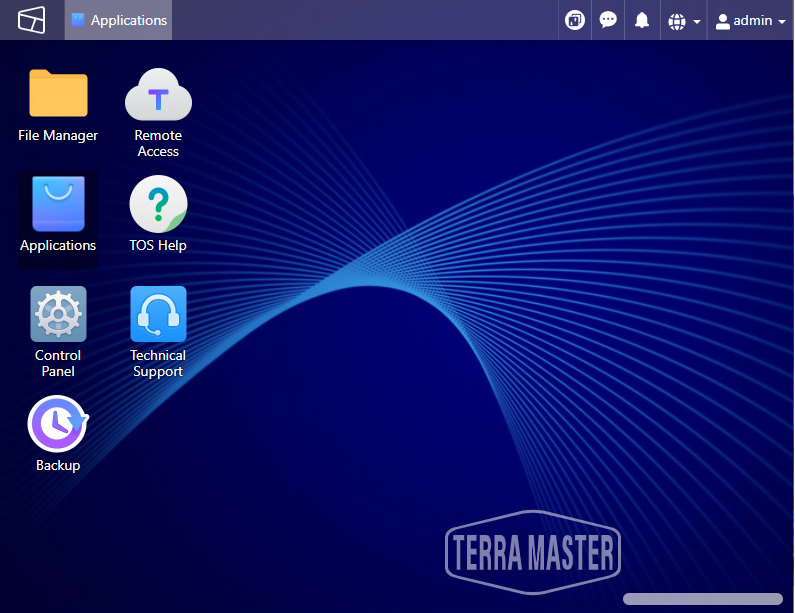
Task: Open TOS Help question mark icon
Action: [158, 204]
